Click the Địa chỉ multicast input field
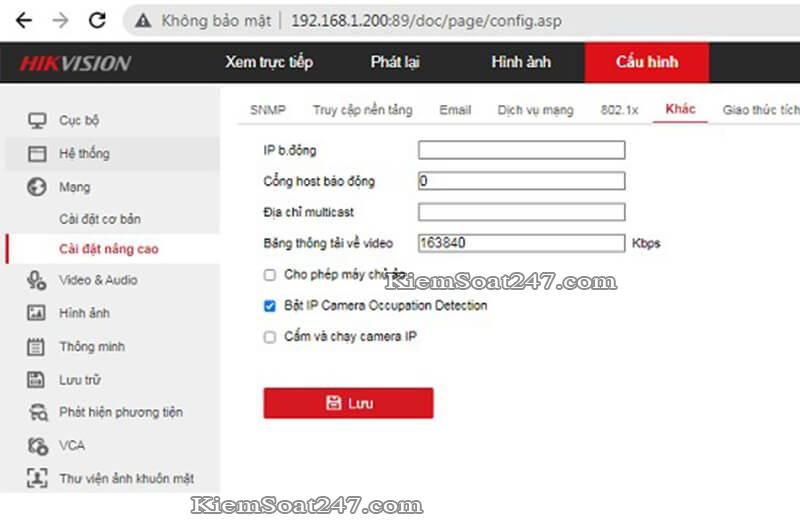The image size is (800, 524). tap(521, 212)
